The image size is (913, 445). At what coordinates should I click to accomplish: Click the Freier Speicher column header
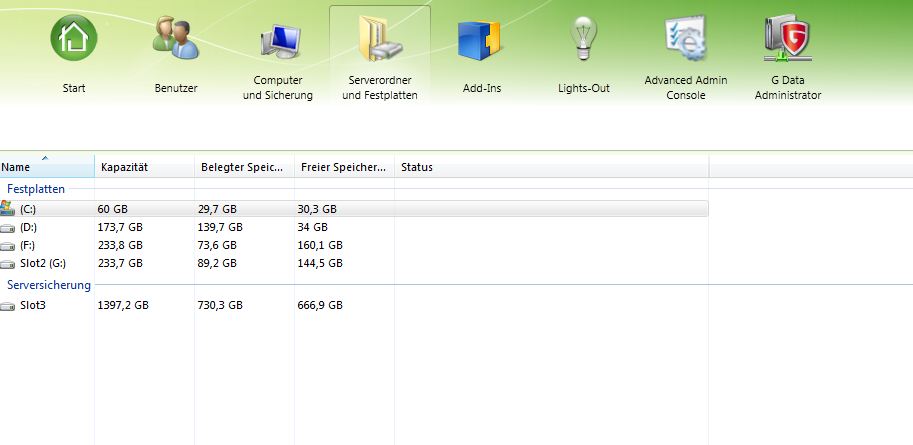[x=344, y=167]
